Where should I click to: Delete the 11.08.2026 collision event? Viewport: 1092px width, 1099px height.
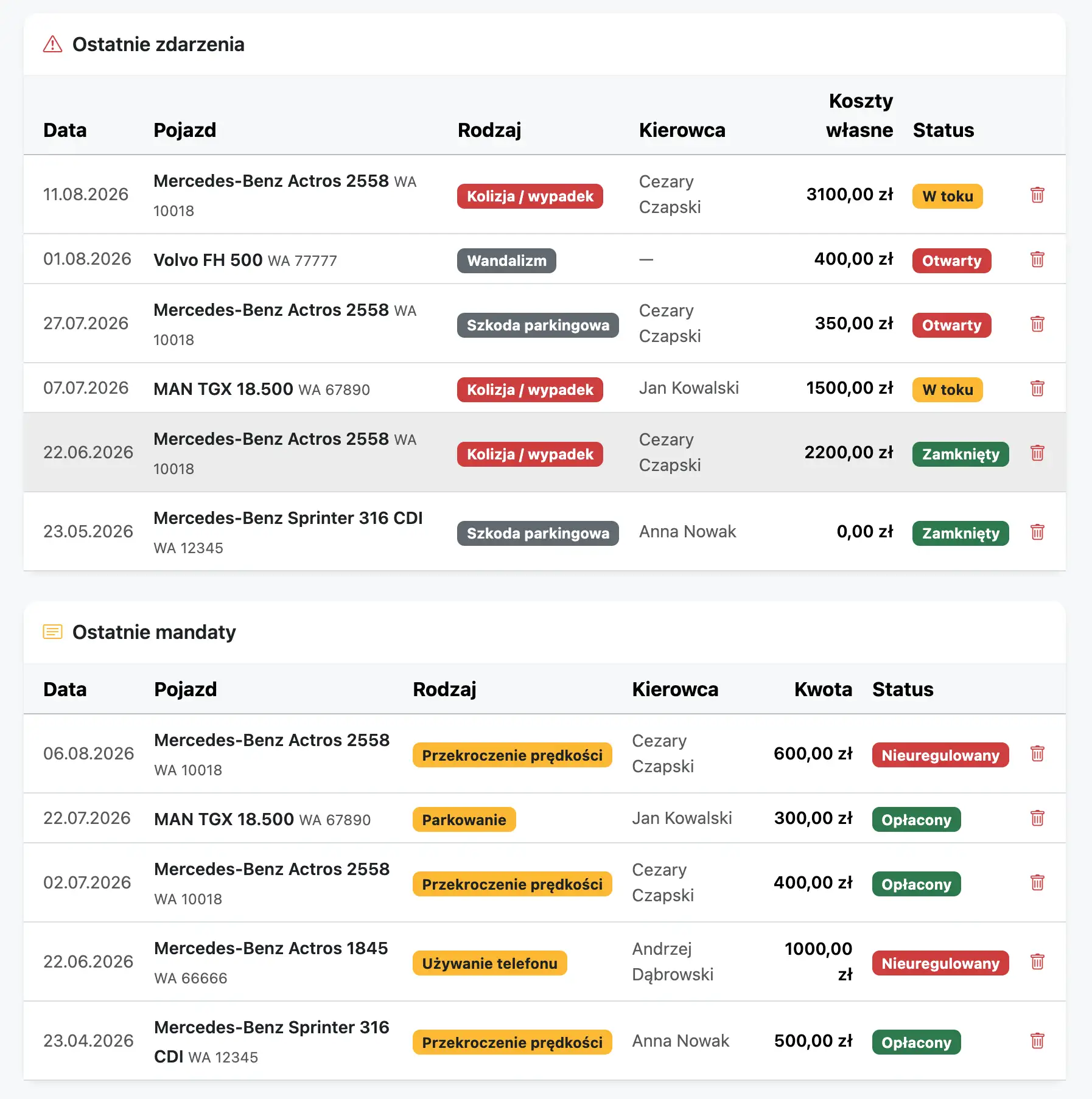(1037, 195)
